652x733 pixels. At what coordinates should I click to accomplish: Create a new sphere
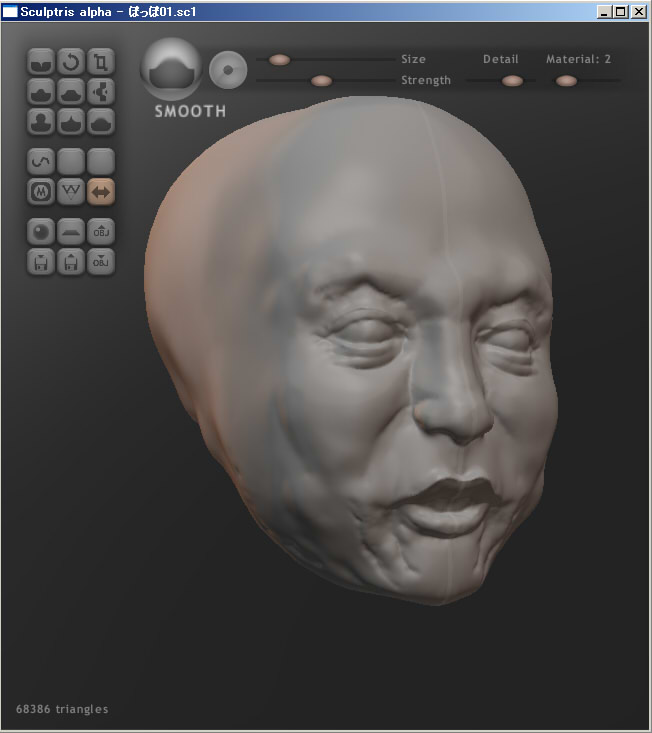click(42, 231)
